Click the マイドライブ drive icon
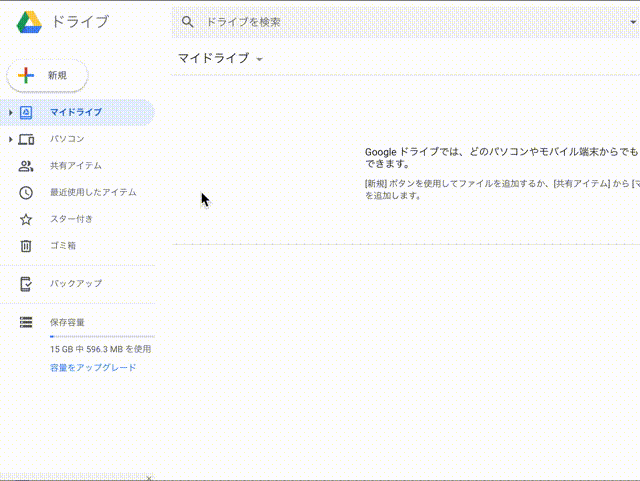The width and height of the screenshot is (640, 481). point(26,112)
